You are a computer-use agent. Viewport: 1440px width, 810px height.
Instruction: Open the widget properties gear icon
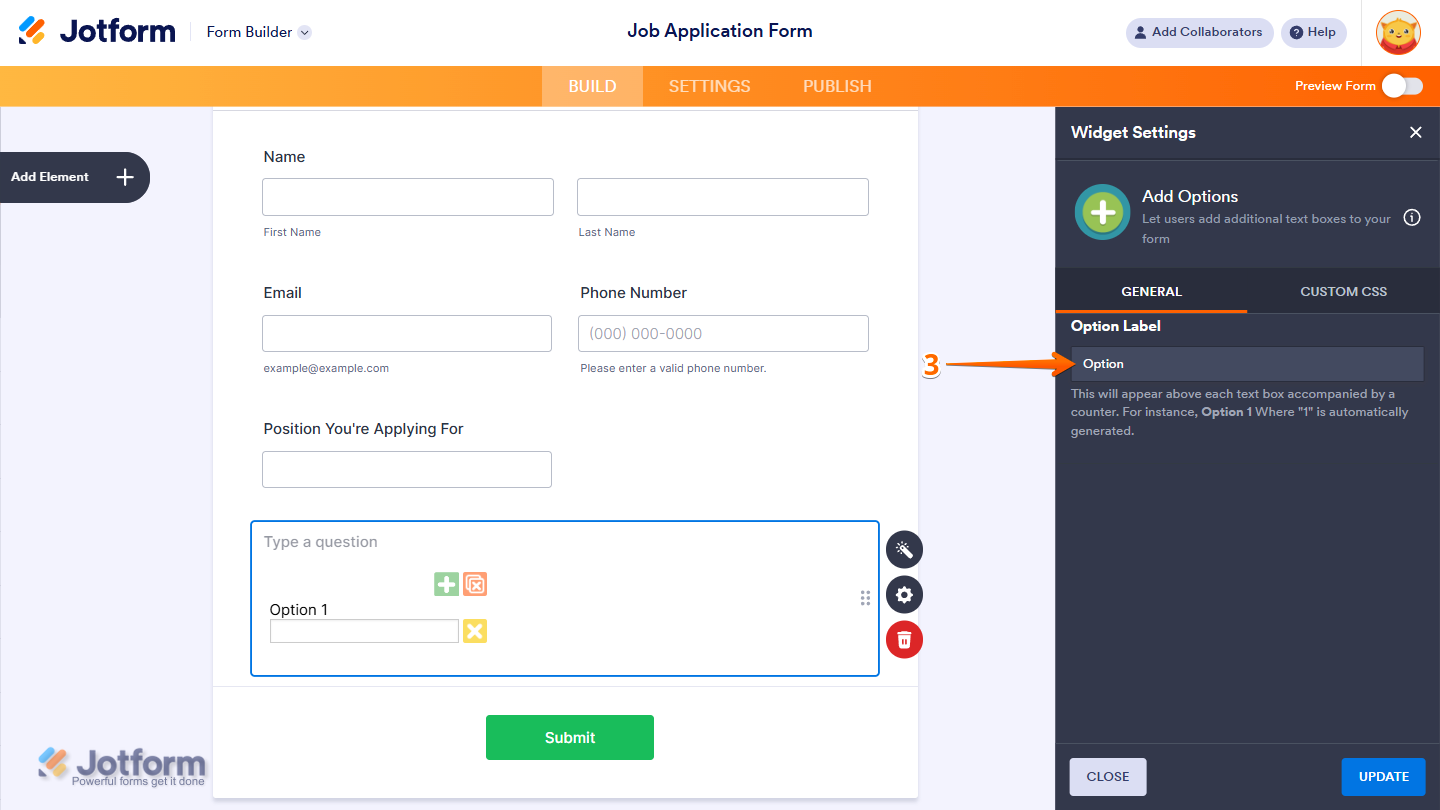click(904, 594)
